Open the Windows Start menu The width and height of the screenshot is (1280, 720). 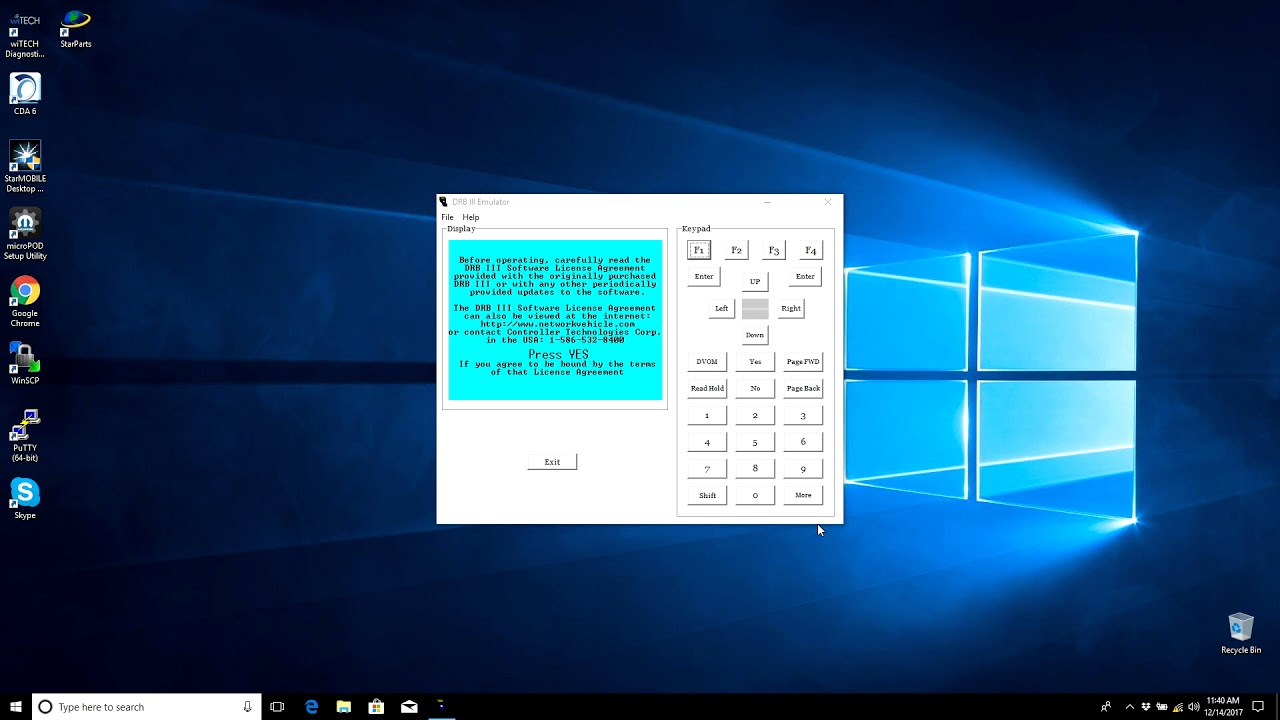click(x=16, y=707)
